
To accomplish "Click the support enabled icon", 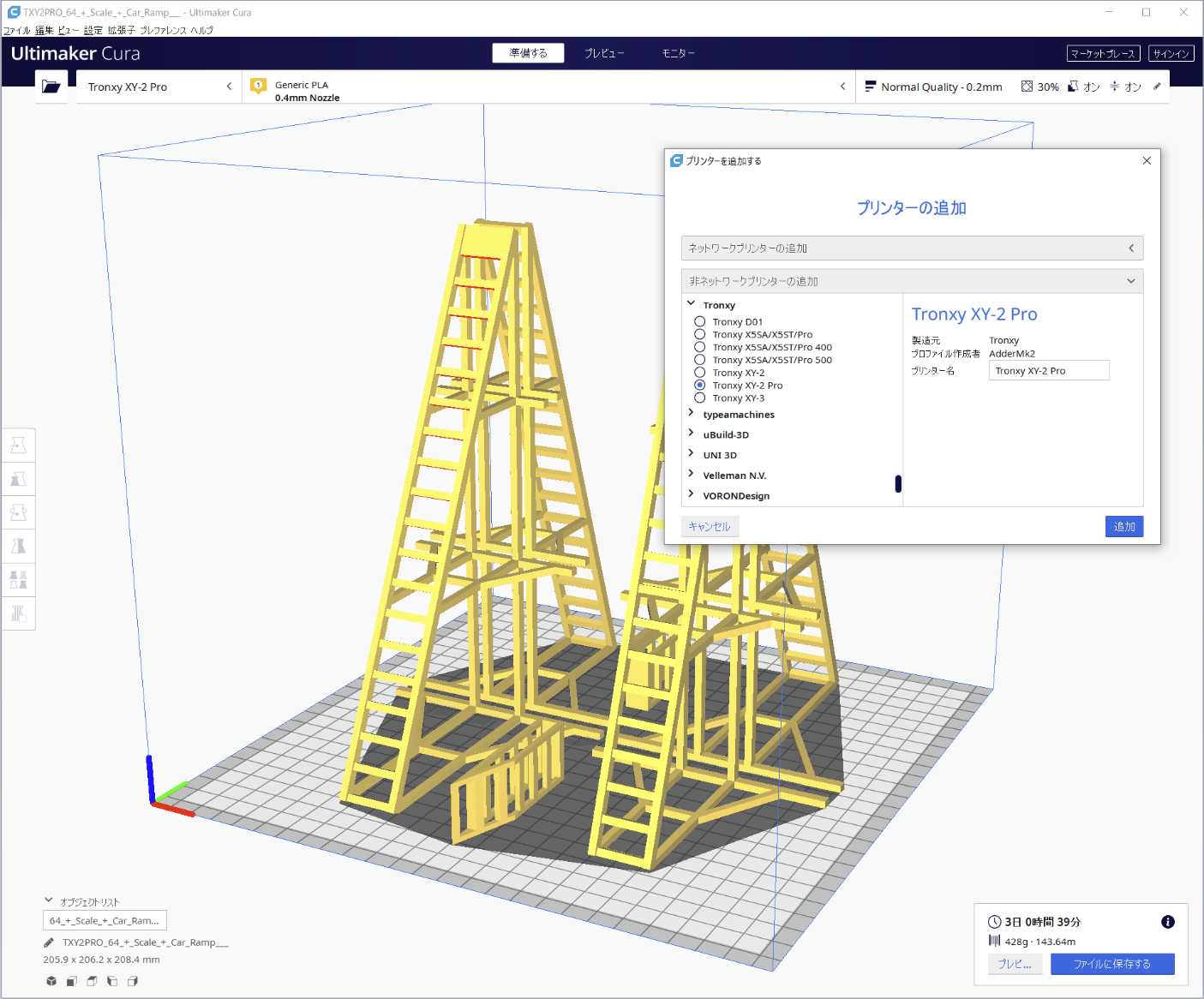I will [1073, 87].
